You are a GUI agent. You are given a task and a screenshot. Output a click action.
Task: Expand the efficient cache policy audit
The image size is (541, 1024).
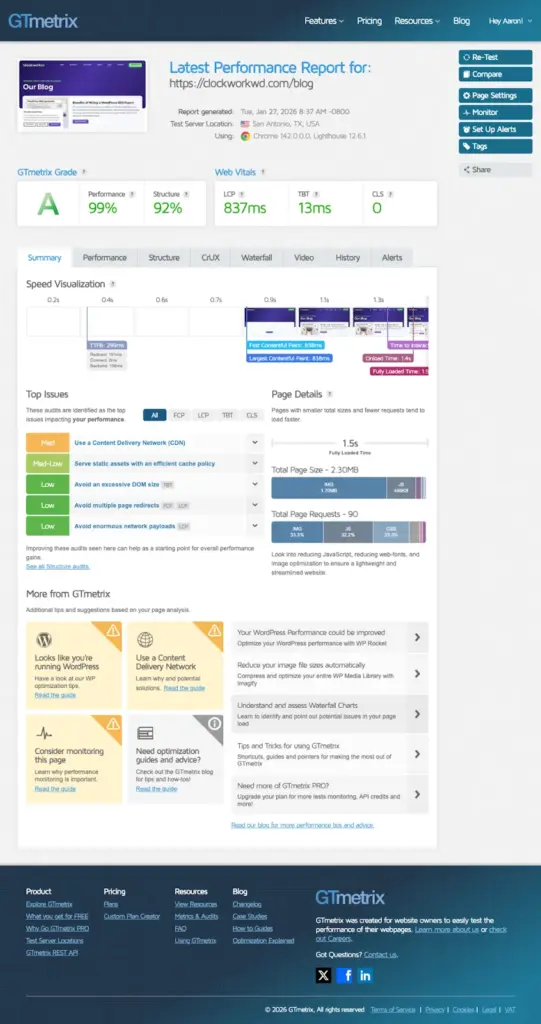click(x=254, y=464)
